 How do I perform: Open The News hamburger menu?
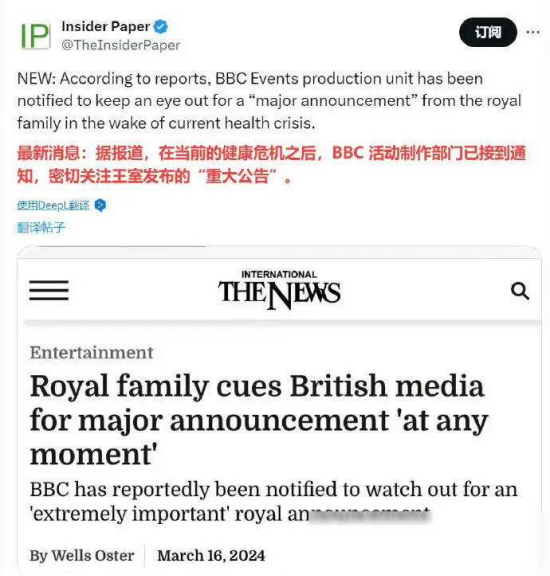pyautogui.click(x=49, y=290)
